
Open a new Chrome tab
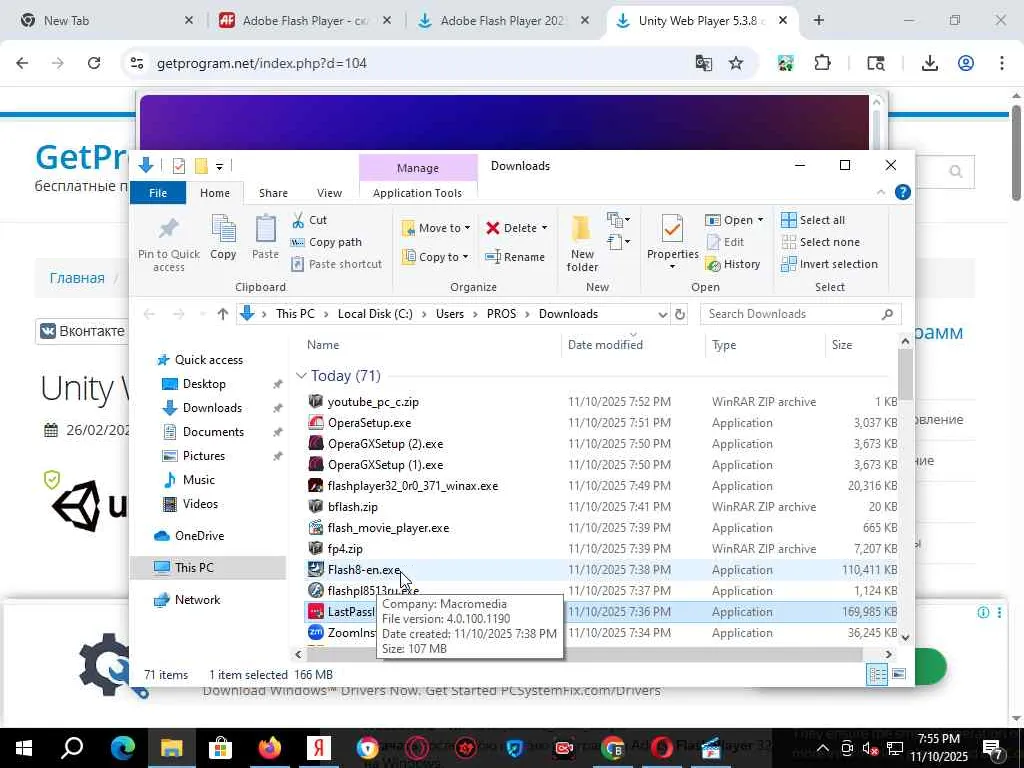point(818,20)
